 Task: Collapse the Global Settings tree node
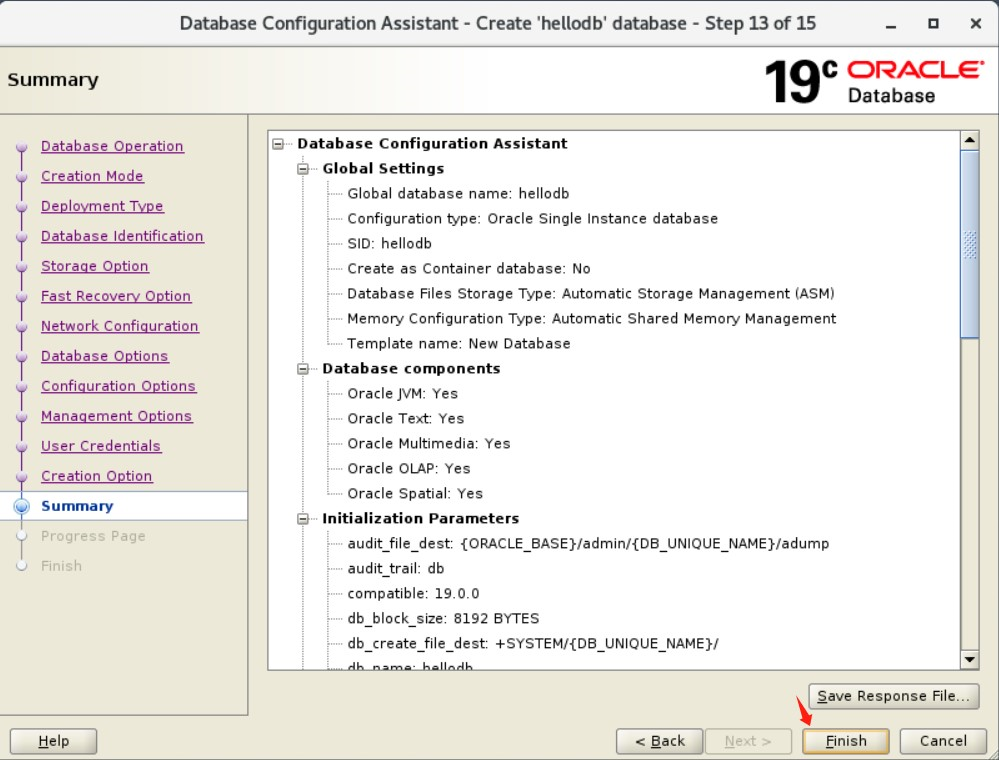pos(303,169)
